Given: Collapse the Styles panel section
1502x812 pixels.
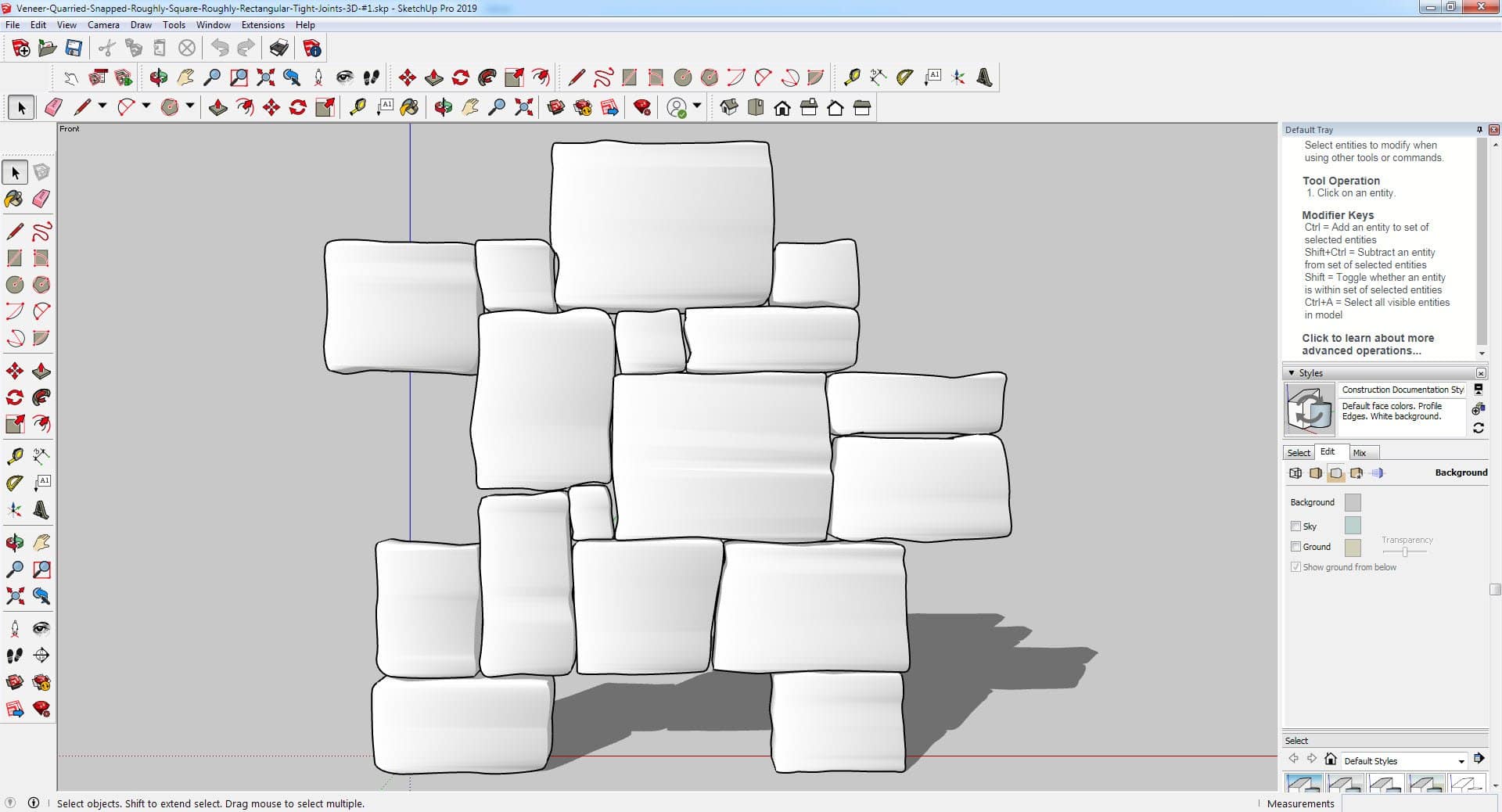Looking at the screenshot, I should tap(1292, 373).
